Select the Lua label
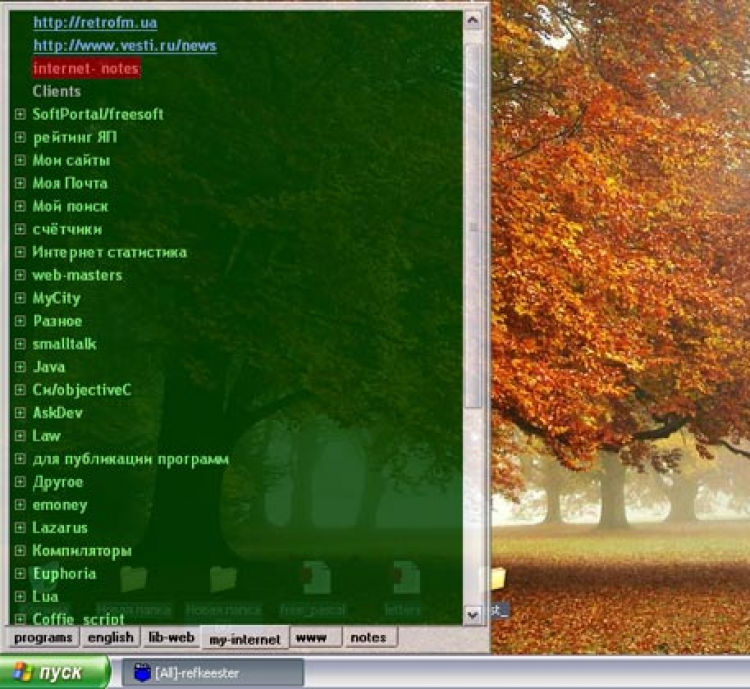Viewport: 750px width, 689px height. click(45, 597)
